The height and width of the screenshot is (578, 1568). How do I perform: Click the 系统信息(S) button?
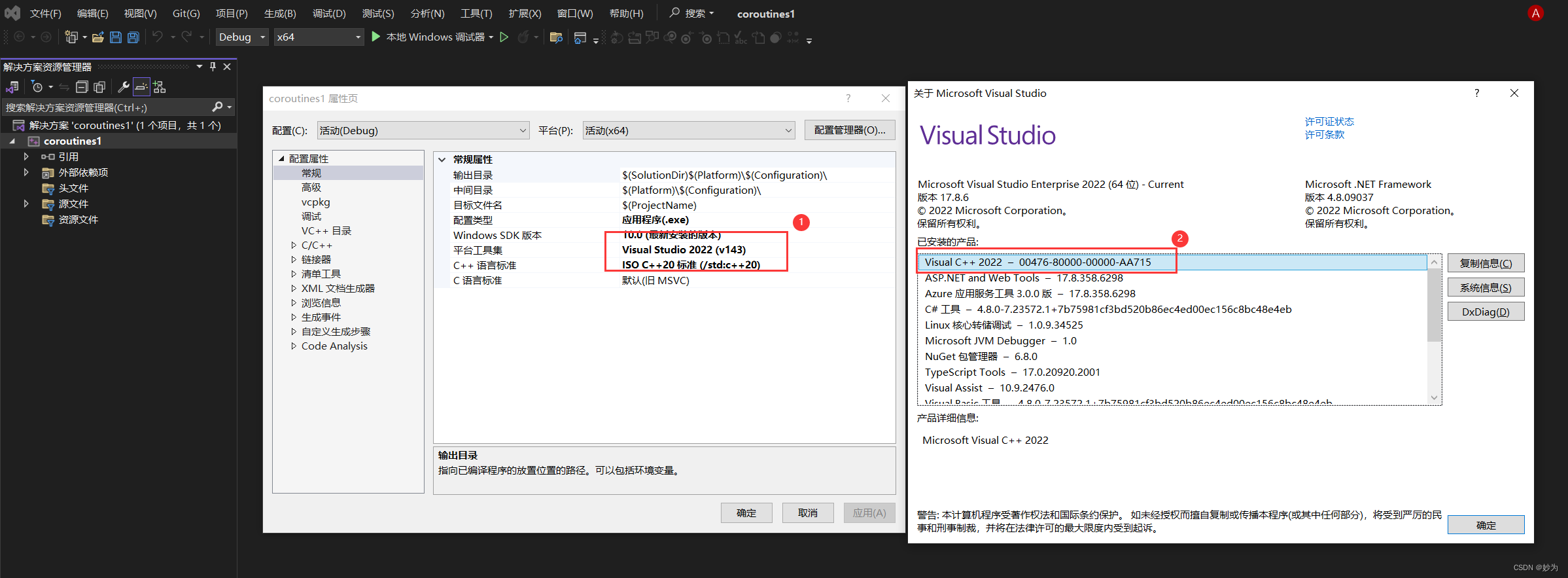tap(1486, 287)
